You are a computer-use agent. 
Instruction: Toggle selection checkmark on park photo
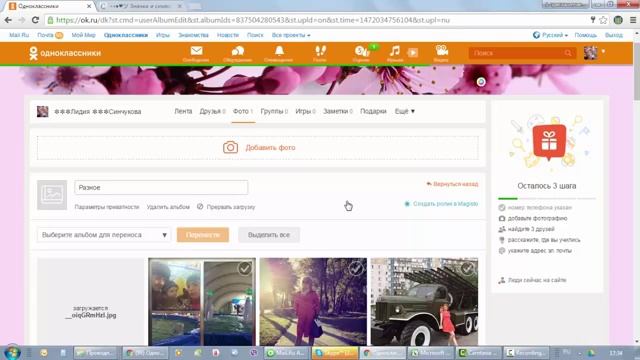[356, 269]
